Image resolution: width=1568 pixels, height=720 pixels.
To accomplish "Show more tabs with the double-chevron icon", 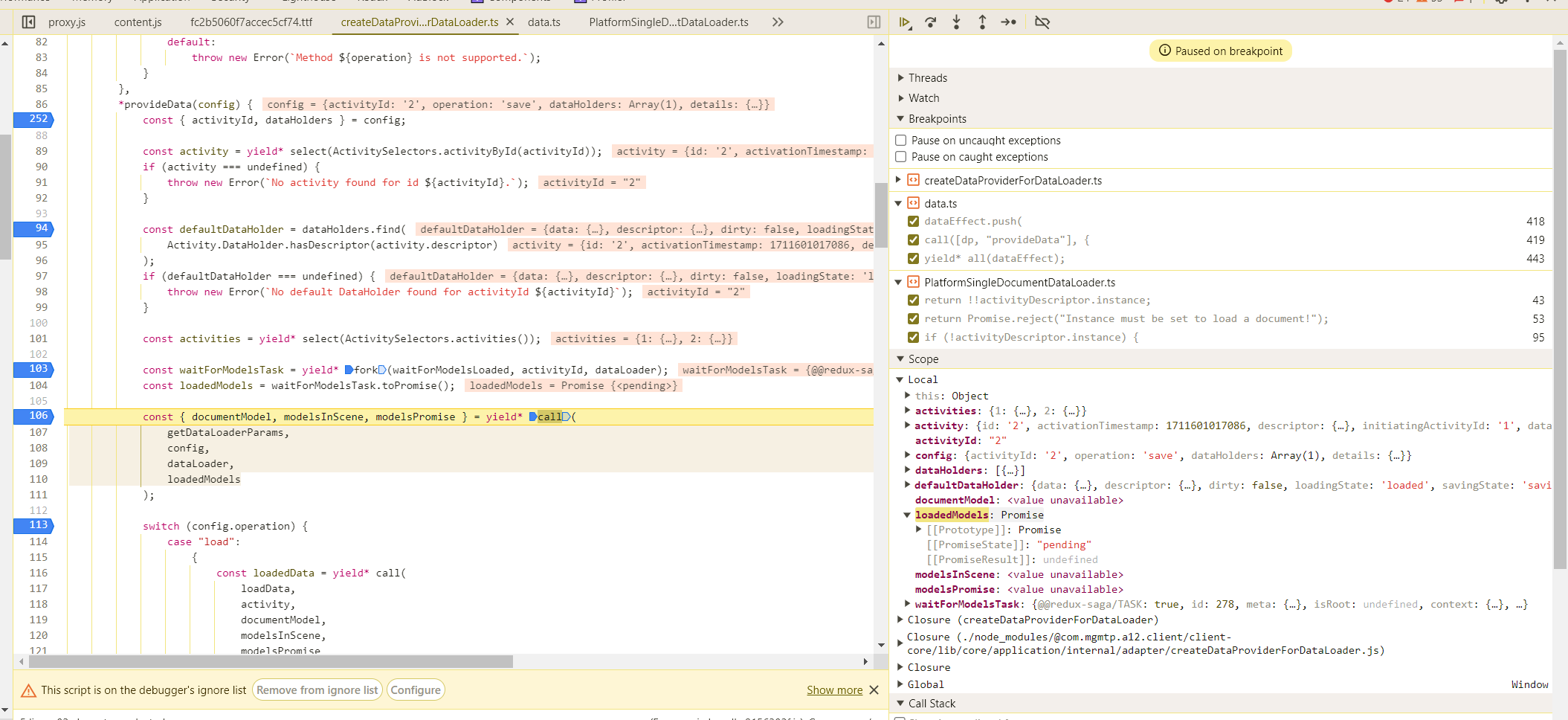I will 778,22.
